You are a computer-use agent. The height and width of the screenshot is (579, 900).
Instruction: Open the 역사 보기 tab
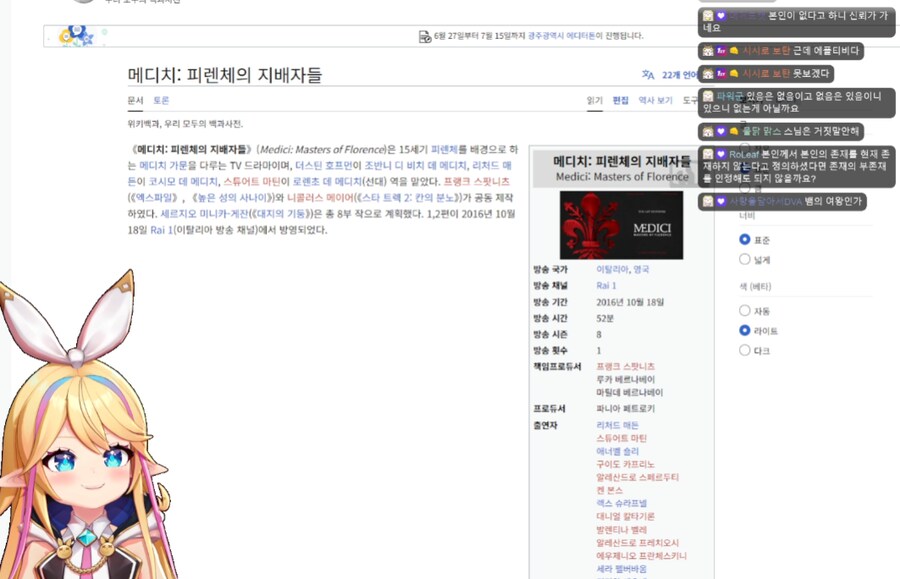pos(655,100)
